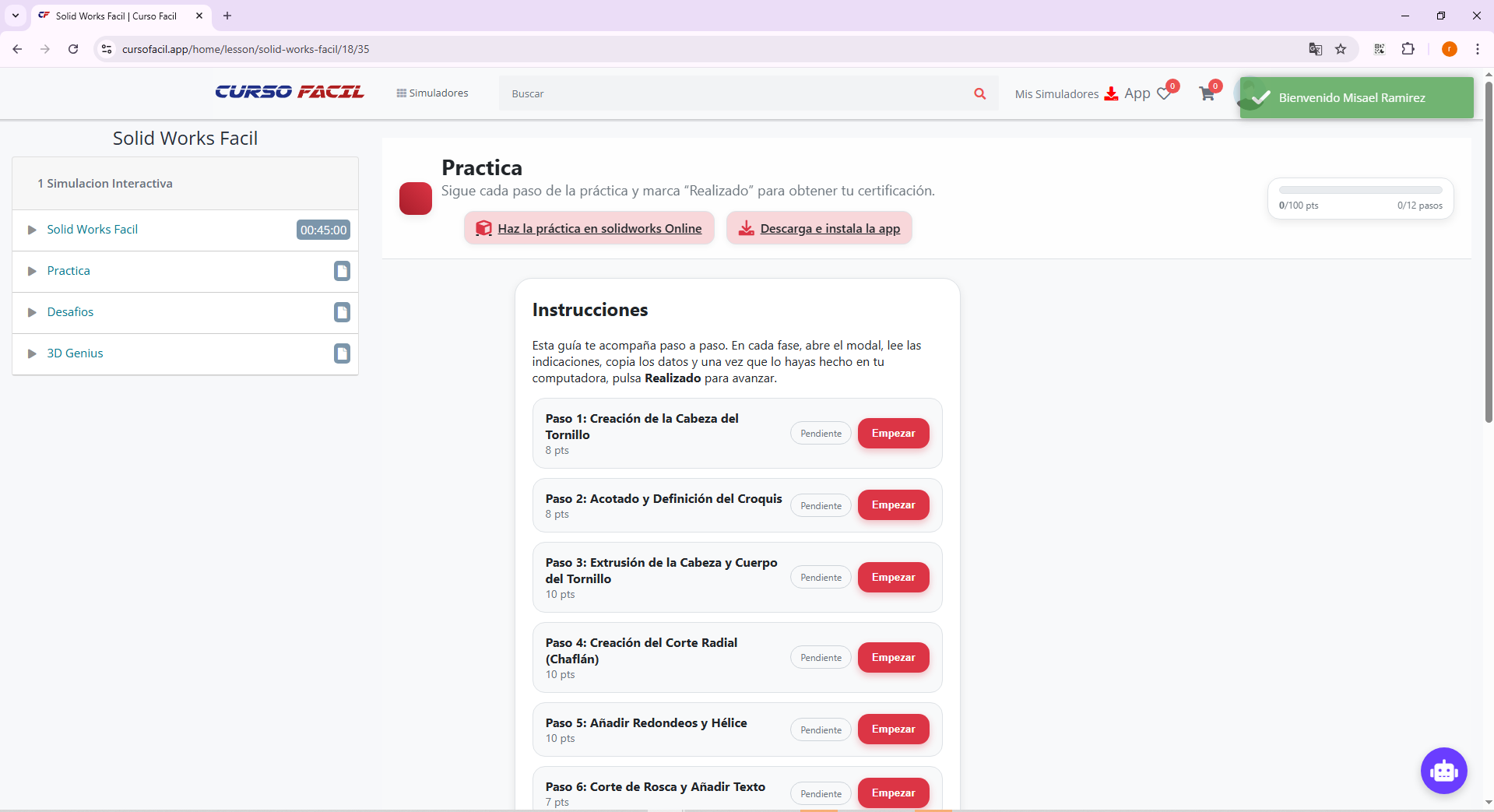Open Mis Simuladores
The width and height of the screenshot is (1494, 812).
tap(1056, 94)
